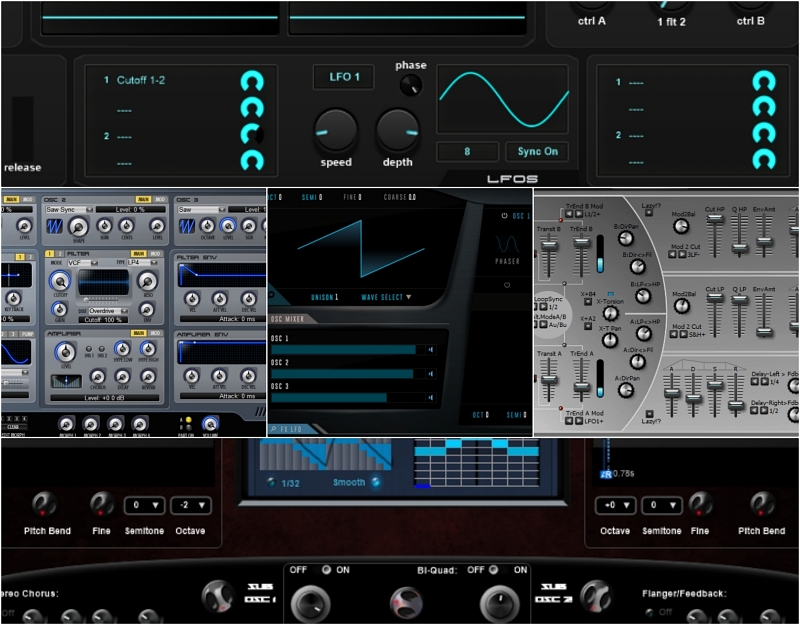This screenshot has width=800, height=625.
Task: Click the LFO step value field showing 8
Action: click(467, 151)
